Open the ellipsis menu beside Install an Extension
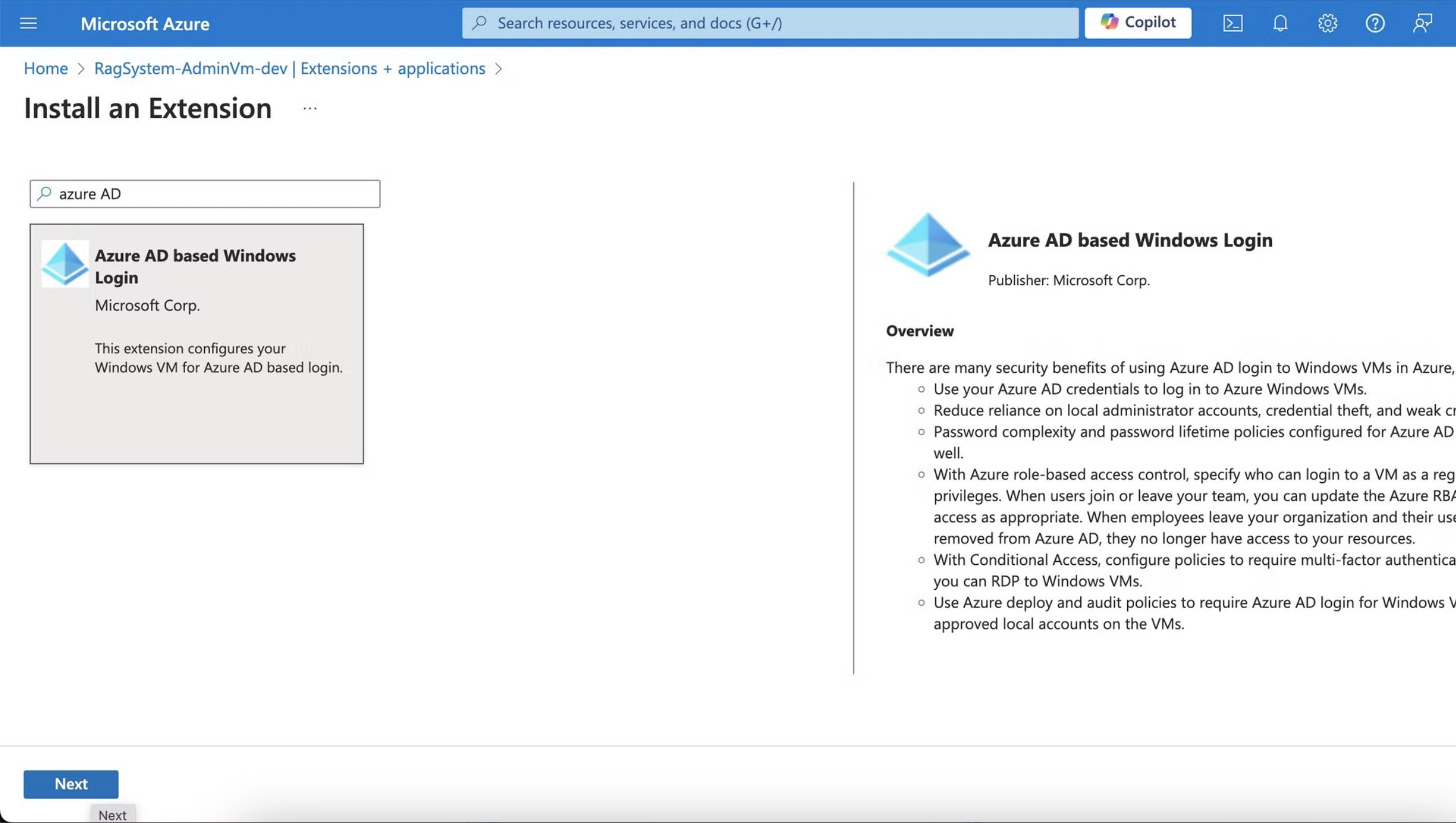The height and width of the screenshot is (823, 1456). coord(310,109)
